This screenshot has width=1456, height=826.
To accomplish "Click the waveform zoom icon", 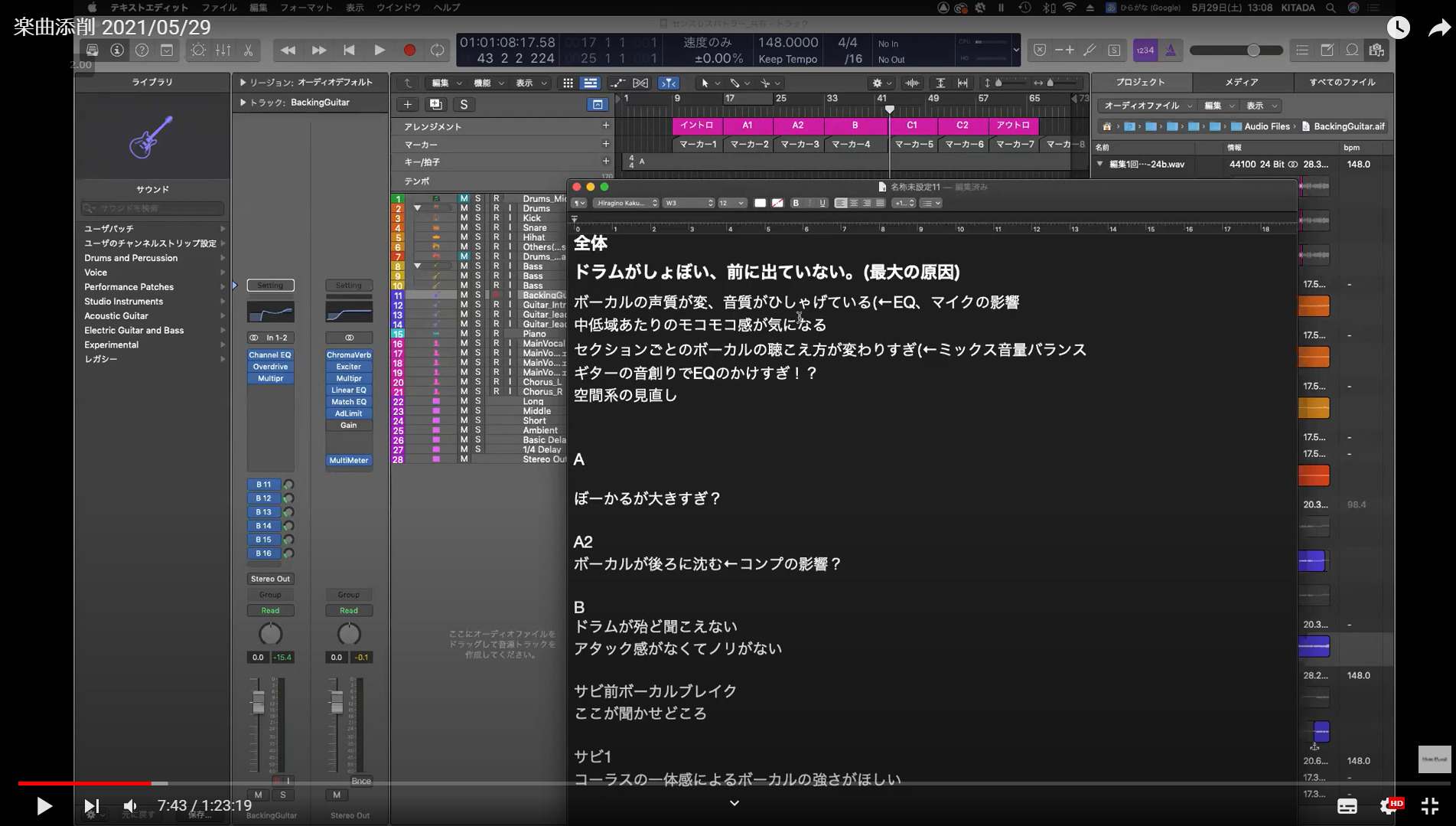I will tap(913, 83).
